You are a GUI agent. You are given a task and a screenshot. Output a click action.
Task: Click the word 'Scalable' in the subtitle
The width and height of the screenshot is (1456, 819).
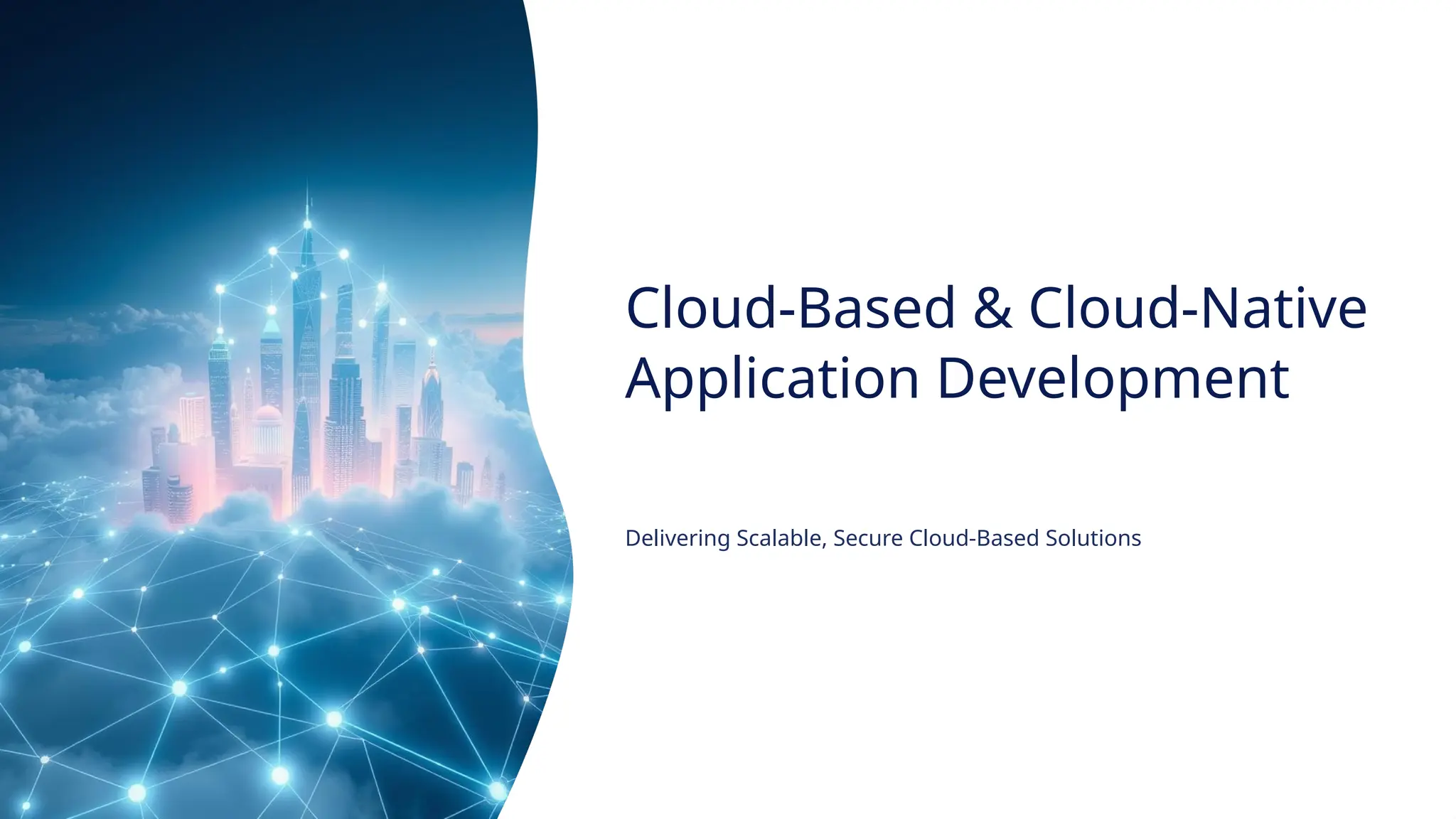780,538
